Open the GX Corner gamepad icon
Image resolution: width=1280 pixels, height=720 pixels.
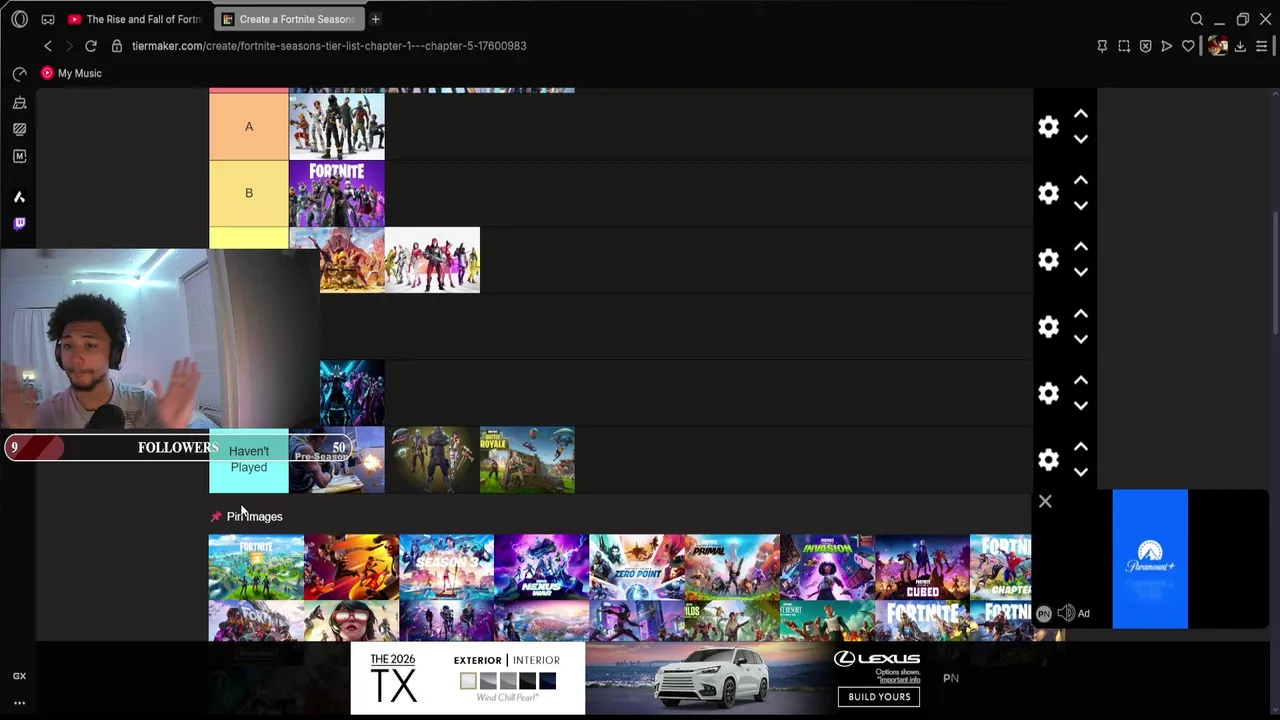[x=48, y=19]
